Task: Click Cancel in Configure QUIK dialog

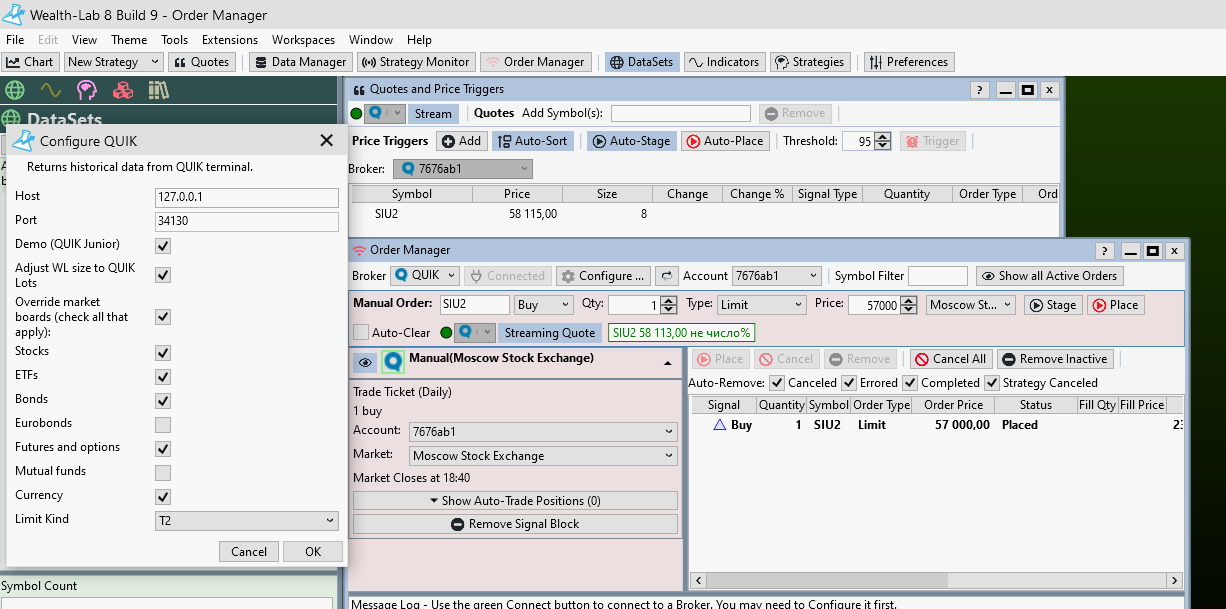Action: point(249,552)
